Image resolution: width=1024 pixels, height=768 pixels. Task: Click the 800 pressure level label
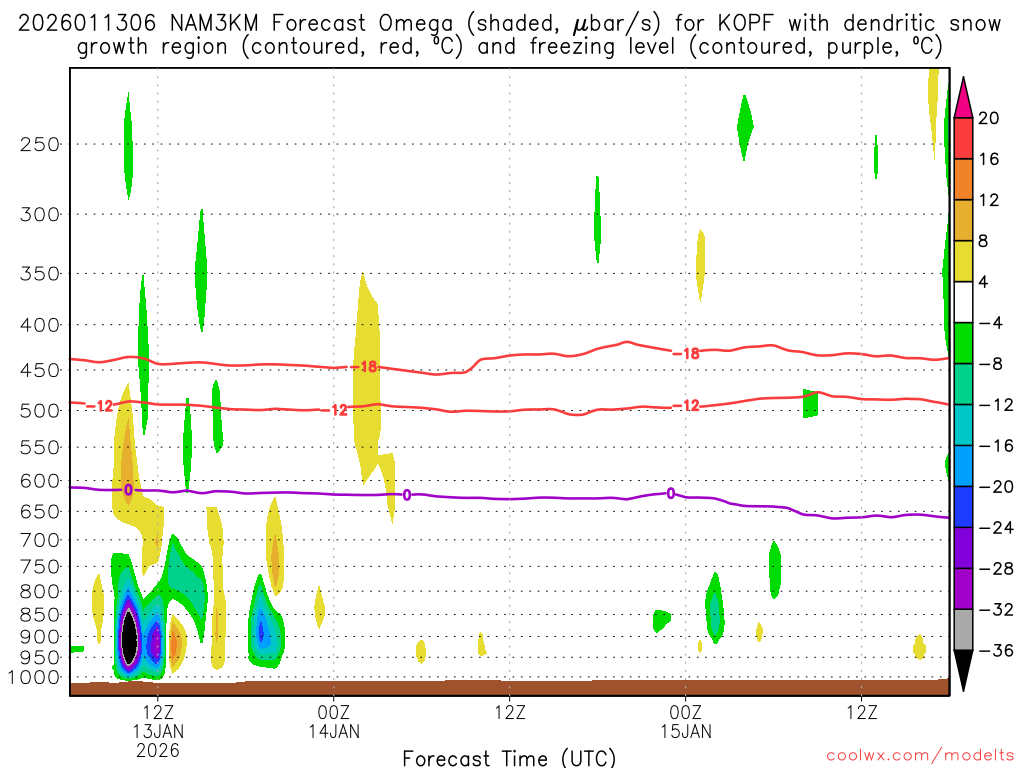pyautogui.click(x=40, y=592)
